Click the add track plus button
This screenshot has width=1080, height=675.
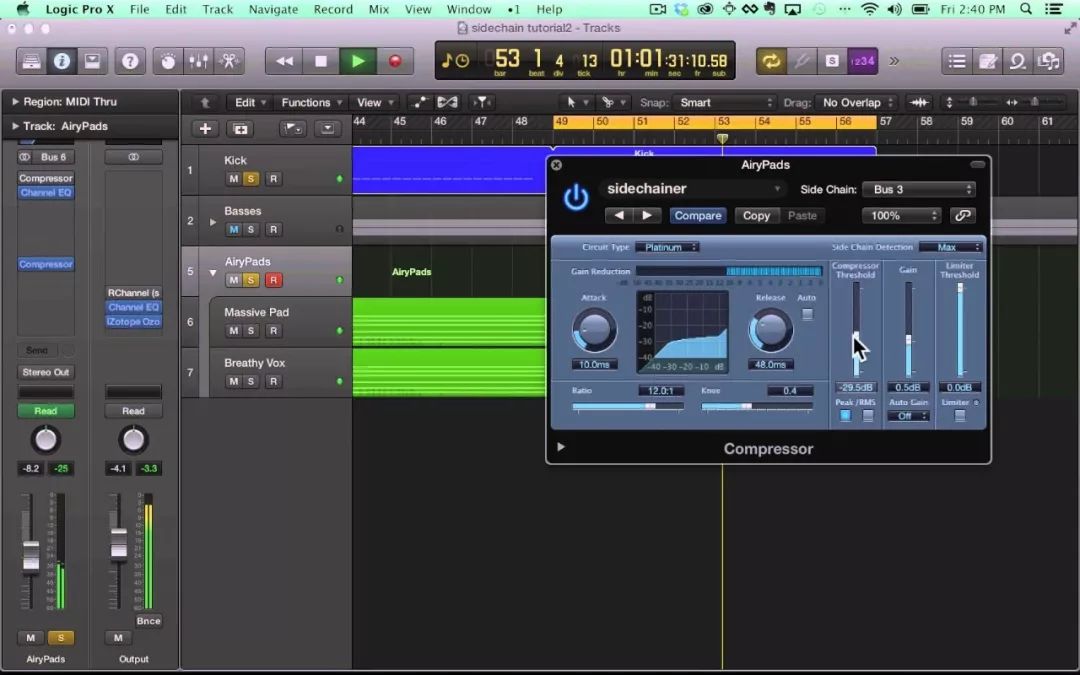tap(205, 129)
